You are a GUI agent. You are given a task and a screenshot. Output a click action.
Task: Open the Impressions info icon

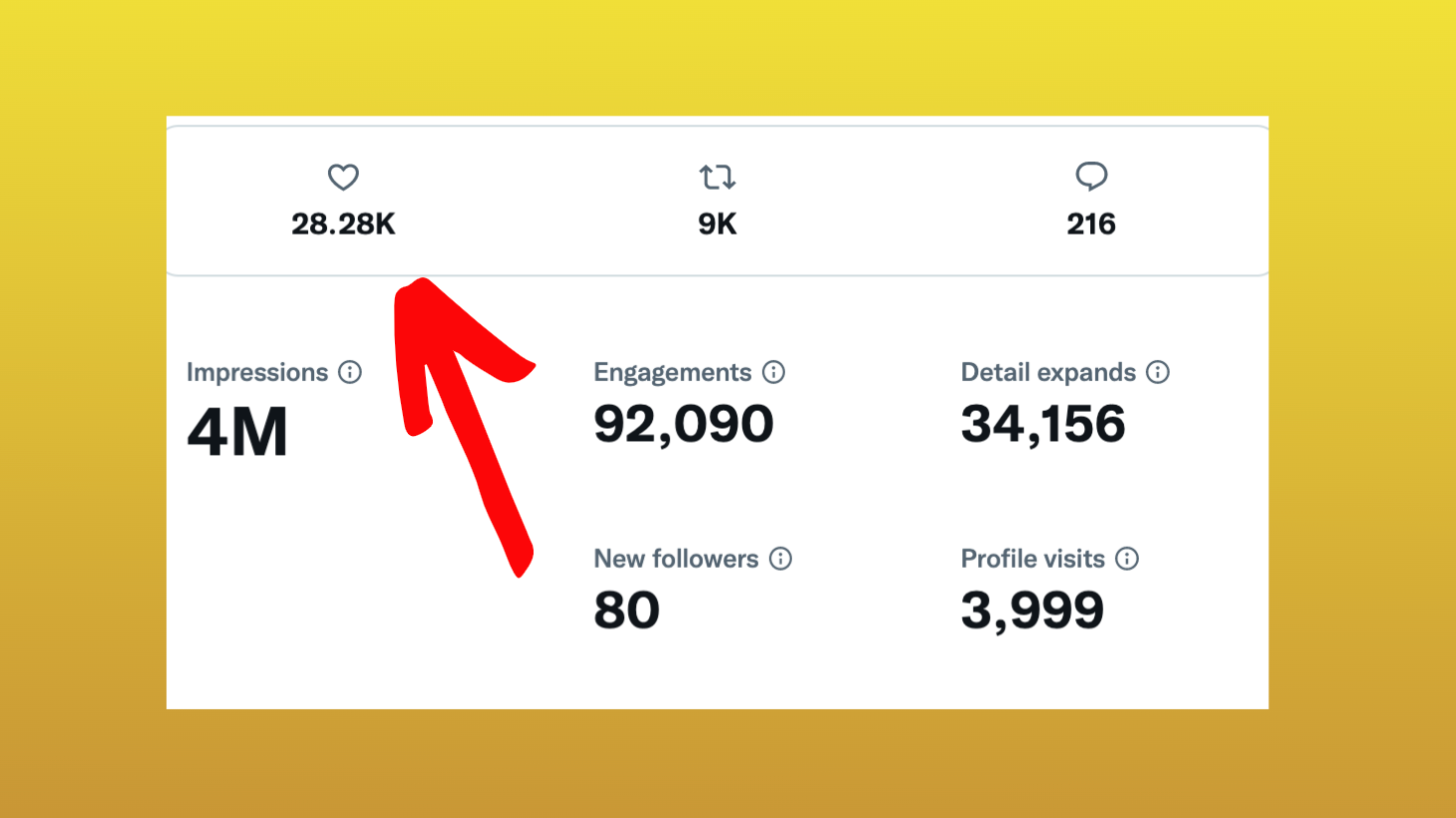tap(350, 372)
